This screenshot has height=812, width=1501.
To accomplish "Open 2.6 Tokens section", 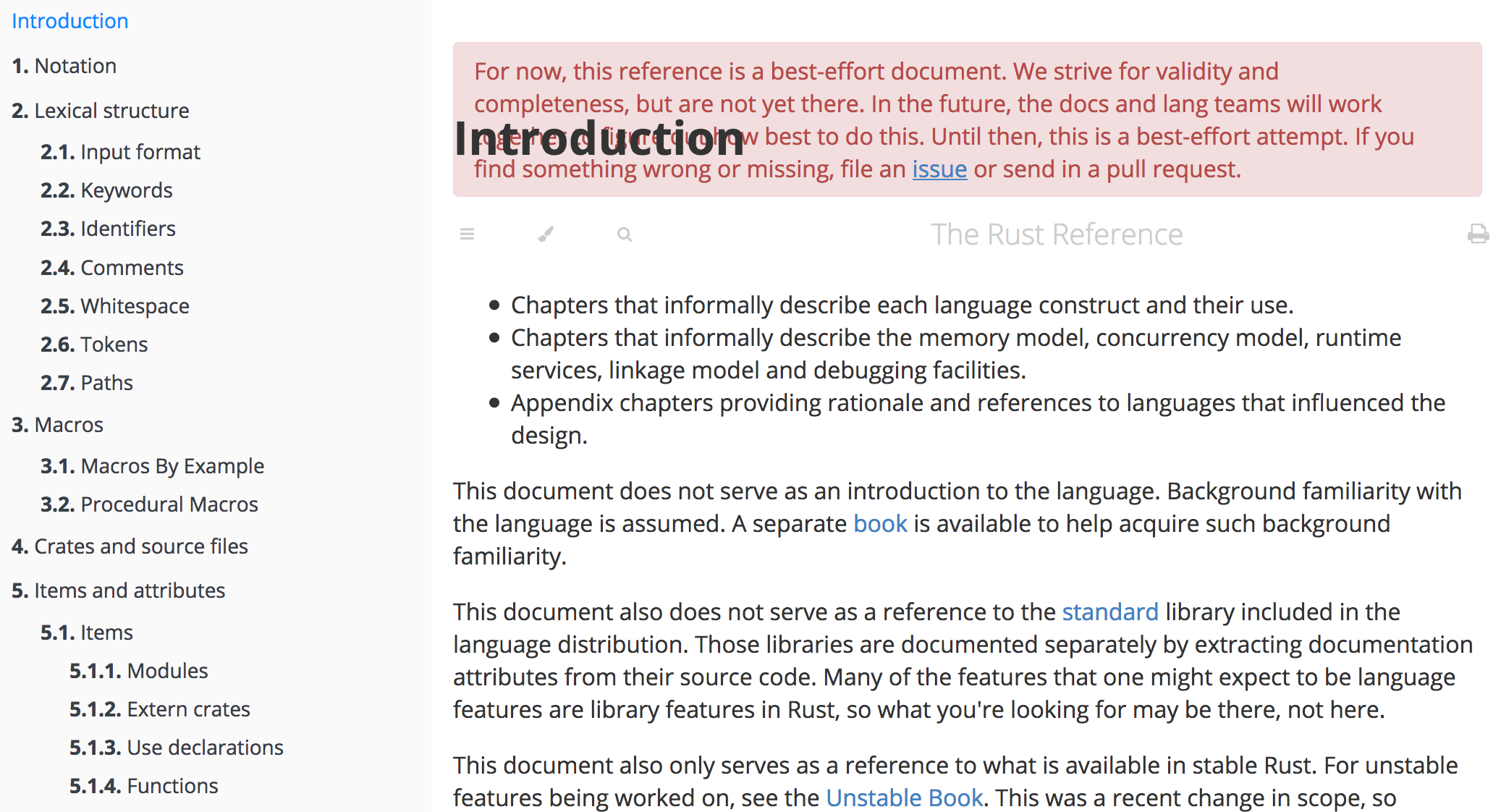I will pyautogui.click(x=94, y=344).
